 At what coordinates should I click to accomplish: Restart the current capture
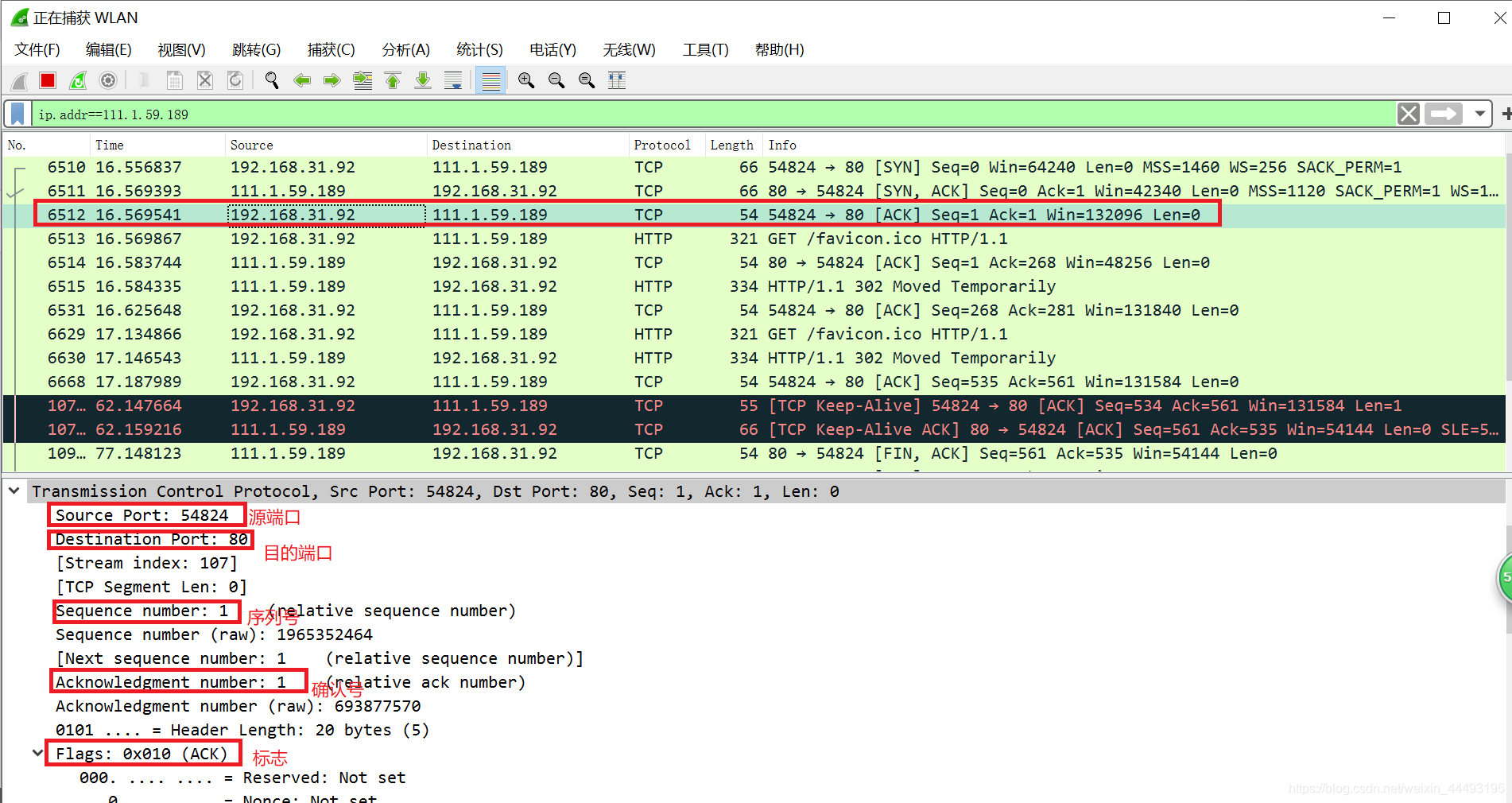click(x=78, y=80)
